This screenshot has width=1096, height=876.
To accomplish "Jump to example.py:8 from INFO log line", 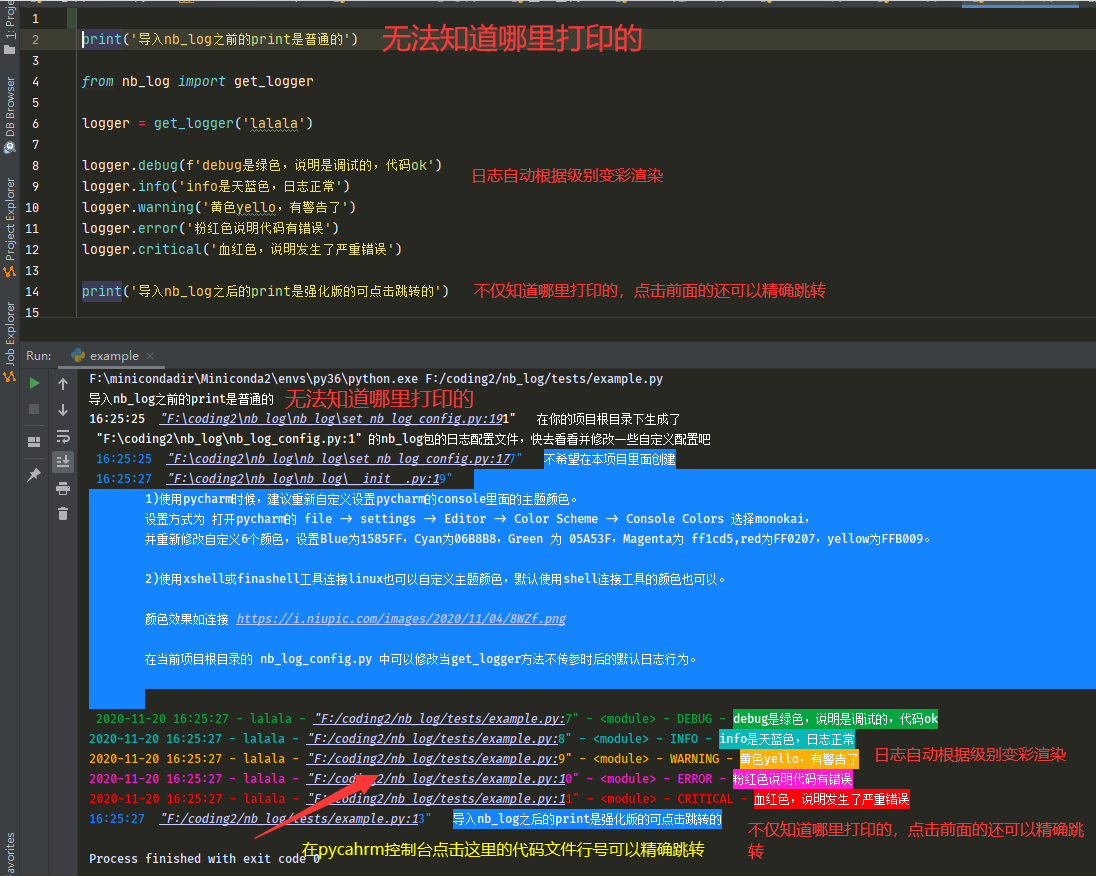I will coord(435,739).
